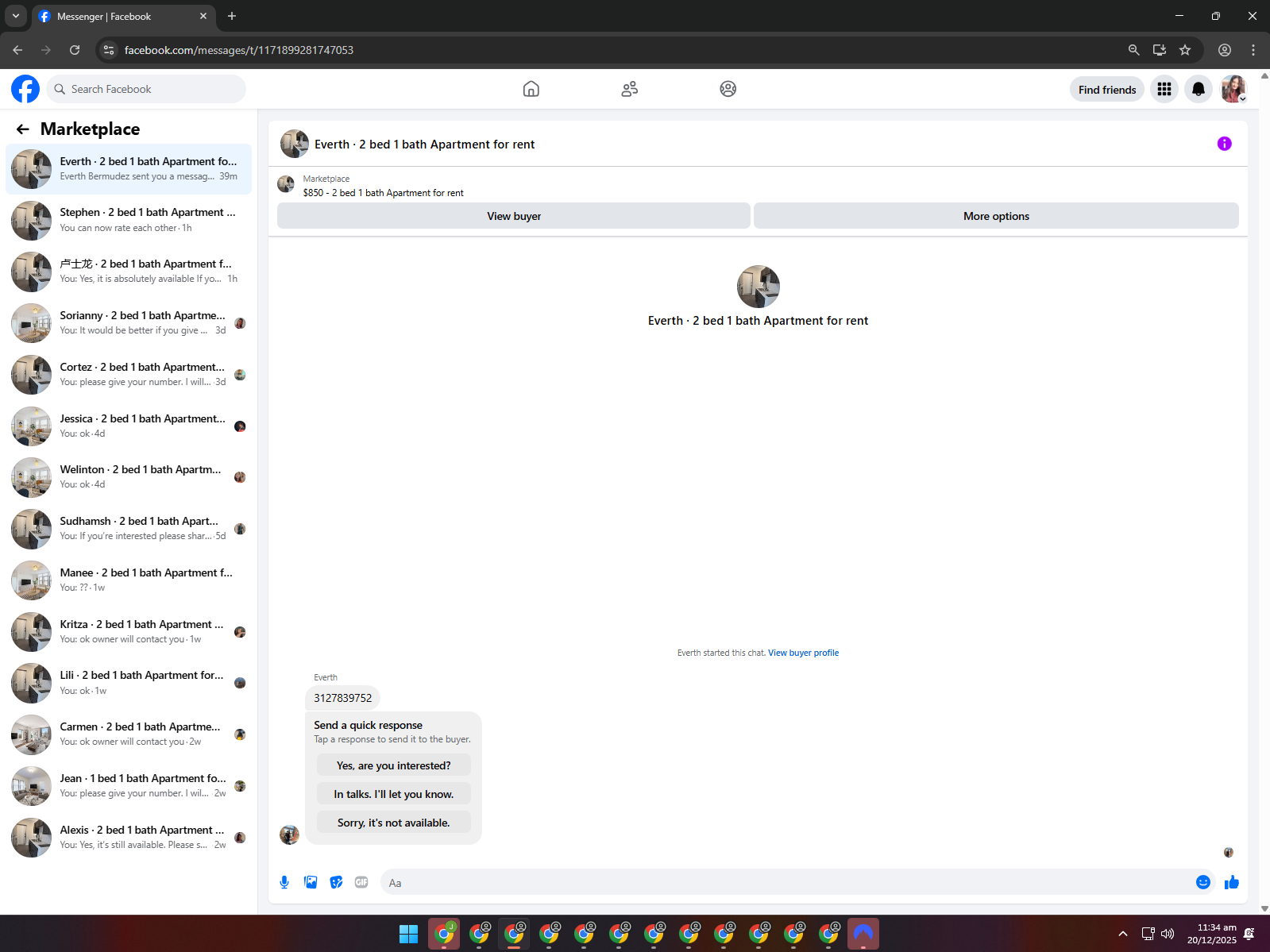The width and height of the screenshot is (1270, 952).
Task: Open the volume speaker tray icon
Action: point(1168,934)
